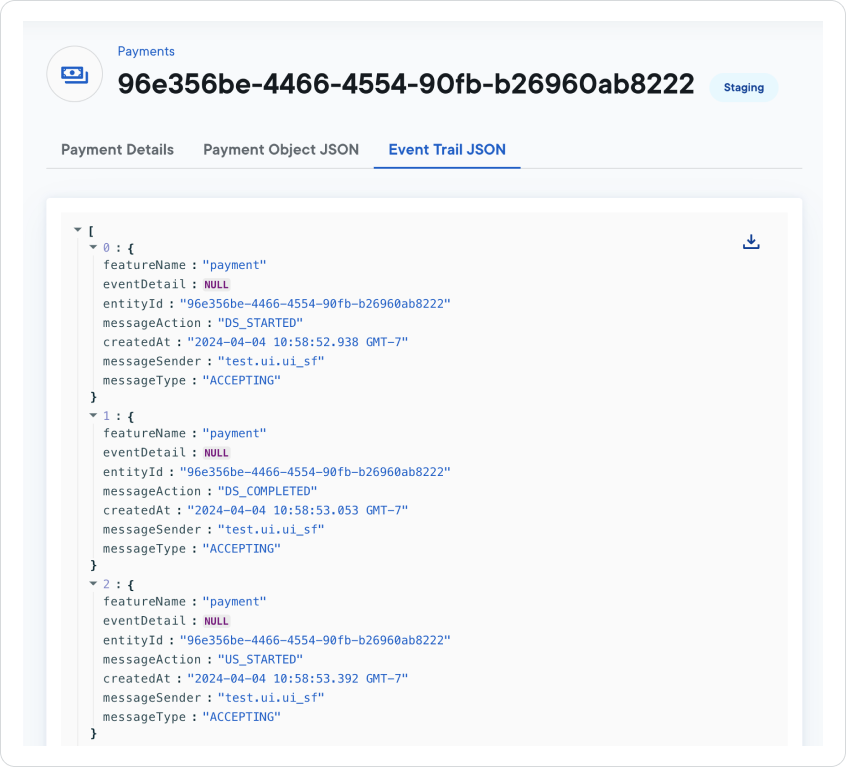Collapse event entry 2
Viewport: 846px width, 767px height.
click(93, 584)
